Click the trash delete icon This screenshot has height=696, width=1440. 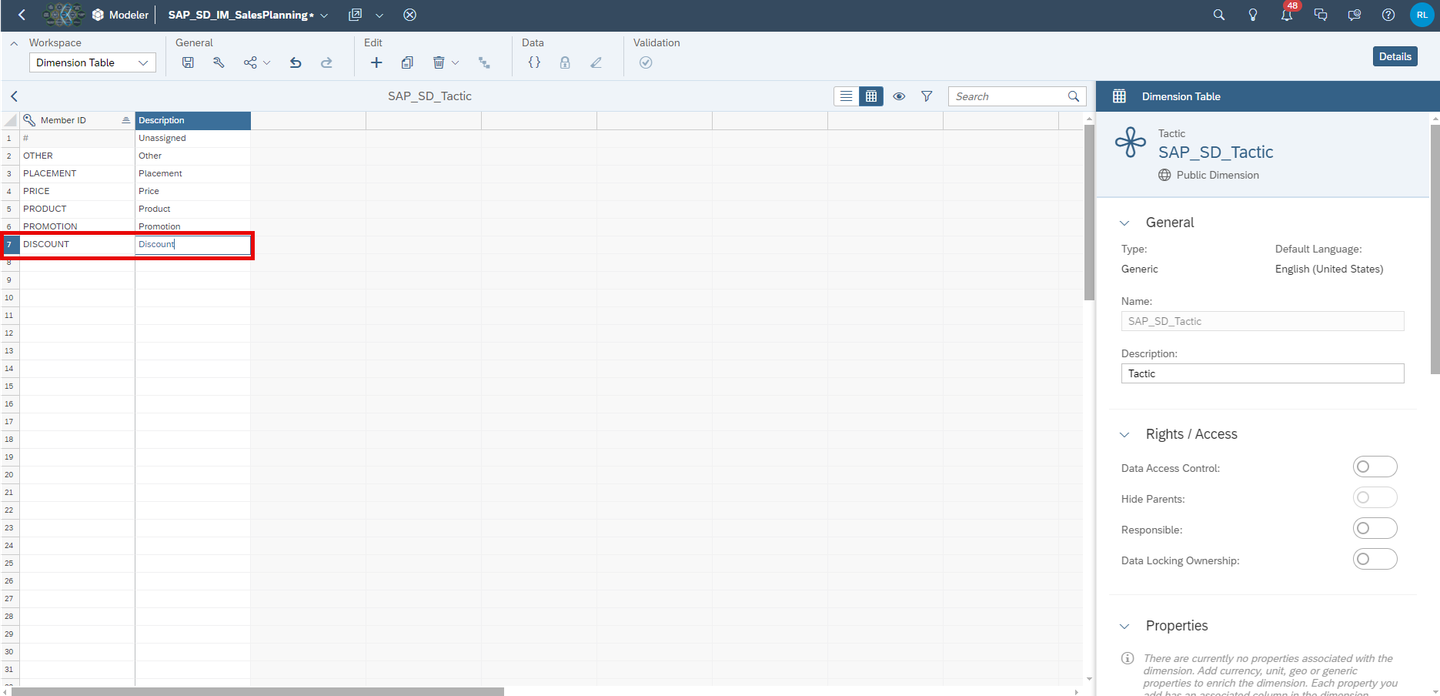point(438,63)
